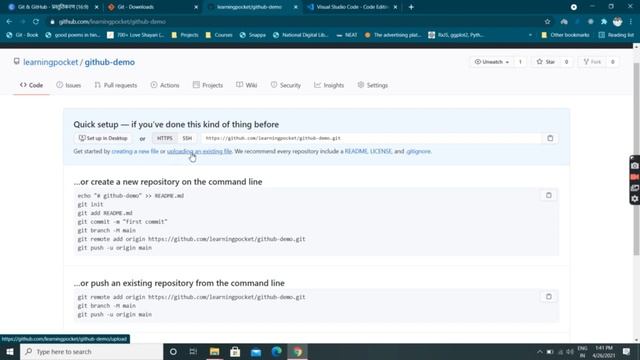The image size is (640, 360).
Task: Open a new browser tab
Action: click(x=411, y=7)
